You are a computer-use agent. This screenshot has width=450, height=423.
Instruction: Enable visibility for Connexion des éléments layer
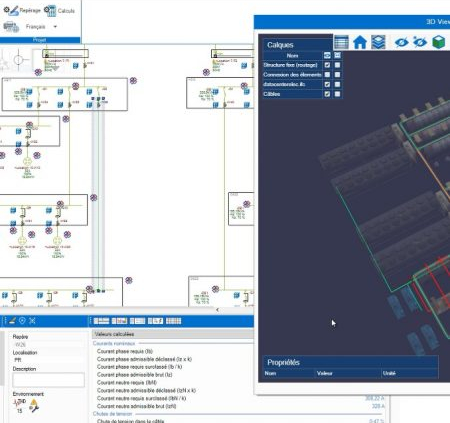click(327, 75)
